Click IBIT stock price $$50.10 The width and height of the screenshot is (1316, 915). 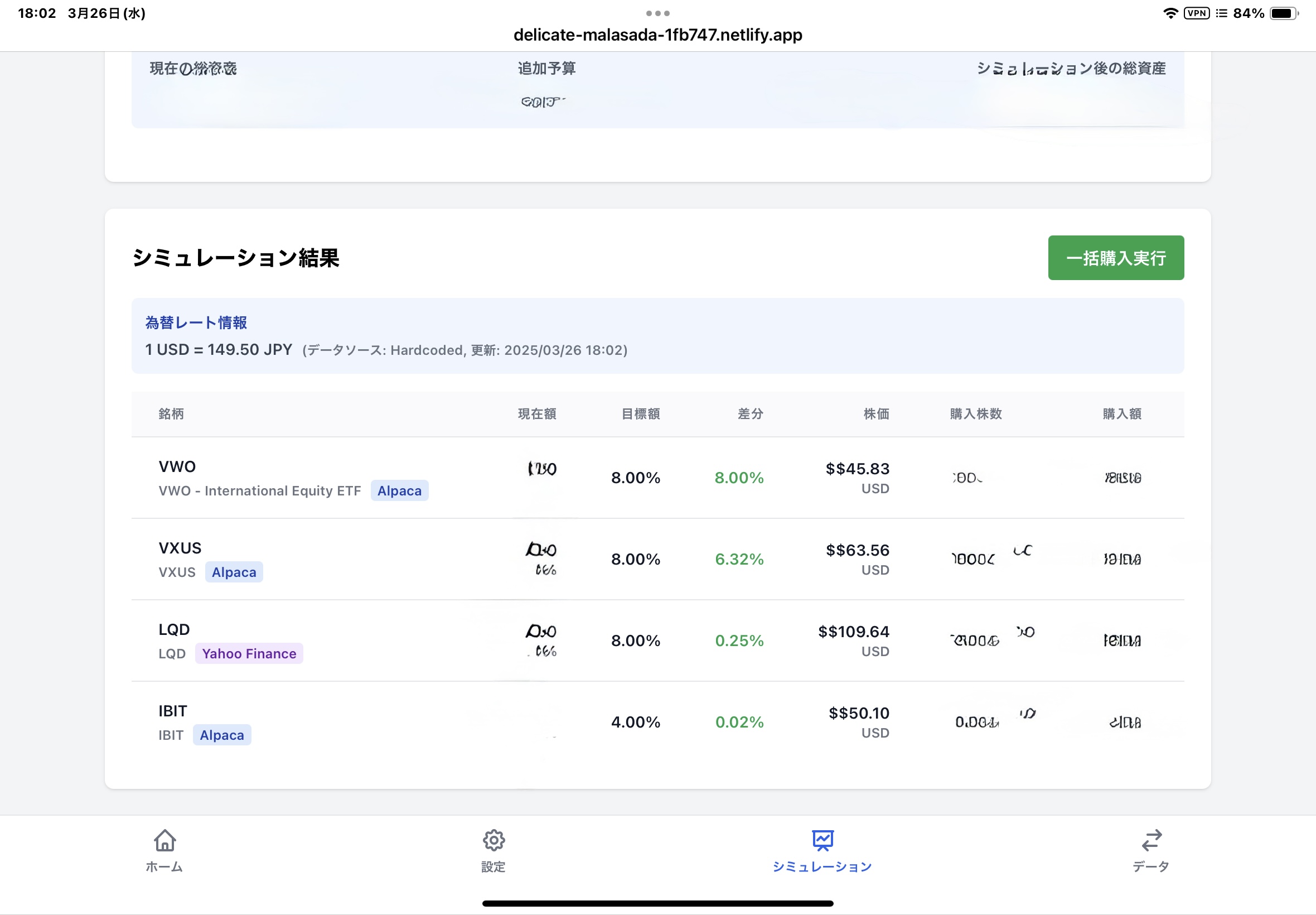(859, 713)
